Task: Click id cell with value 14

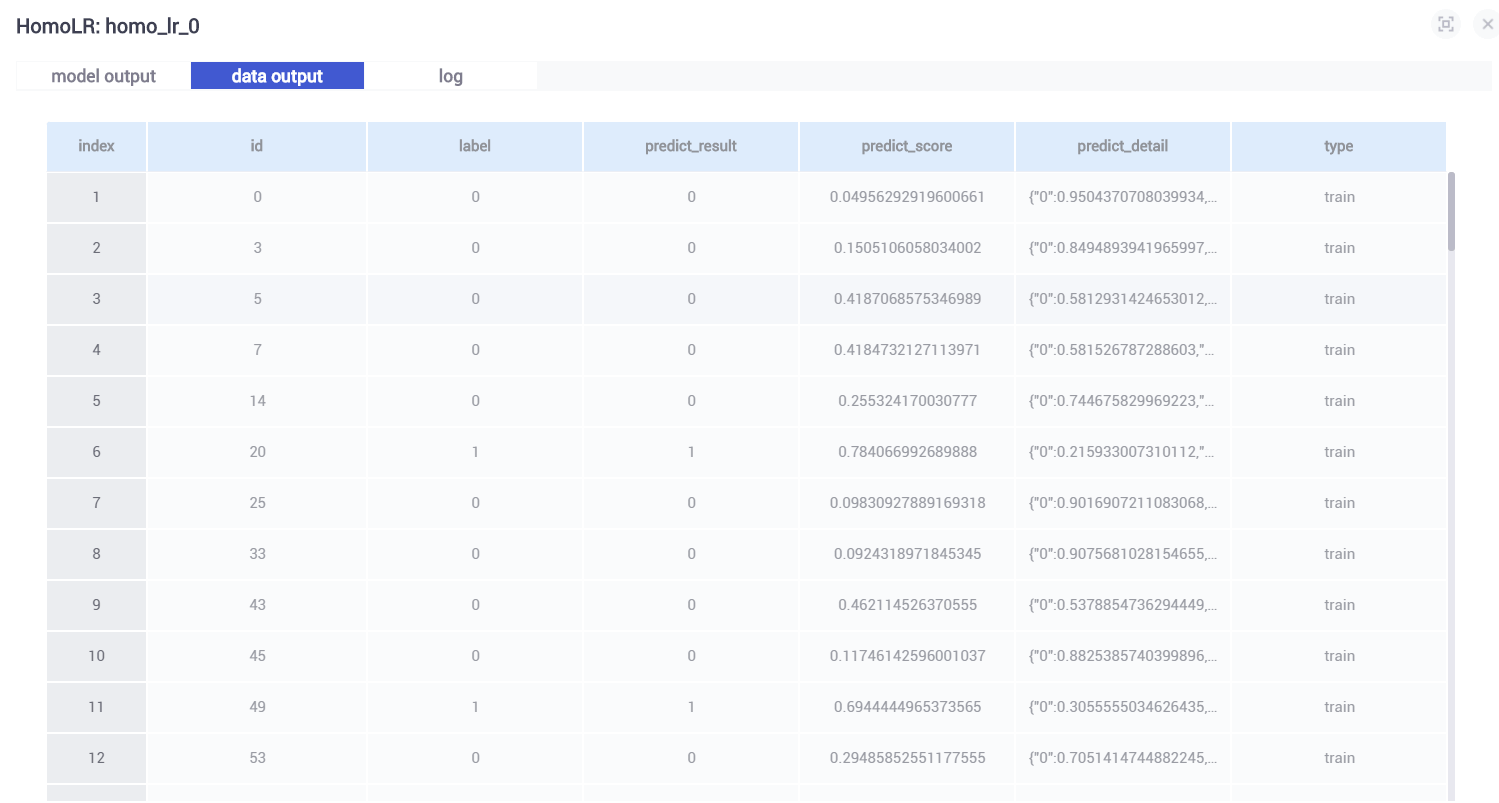Action: click(x=257, y=401)
